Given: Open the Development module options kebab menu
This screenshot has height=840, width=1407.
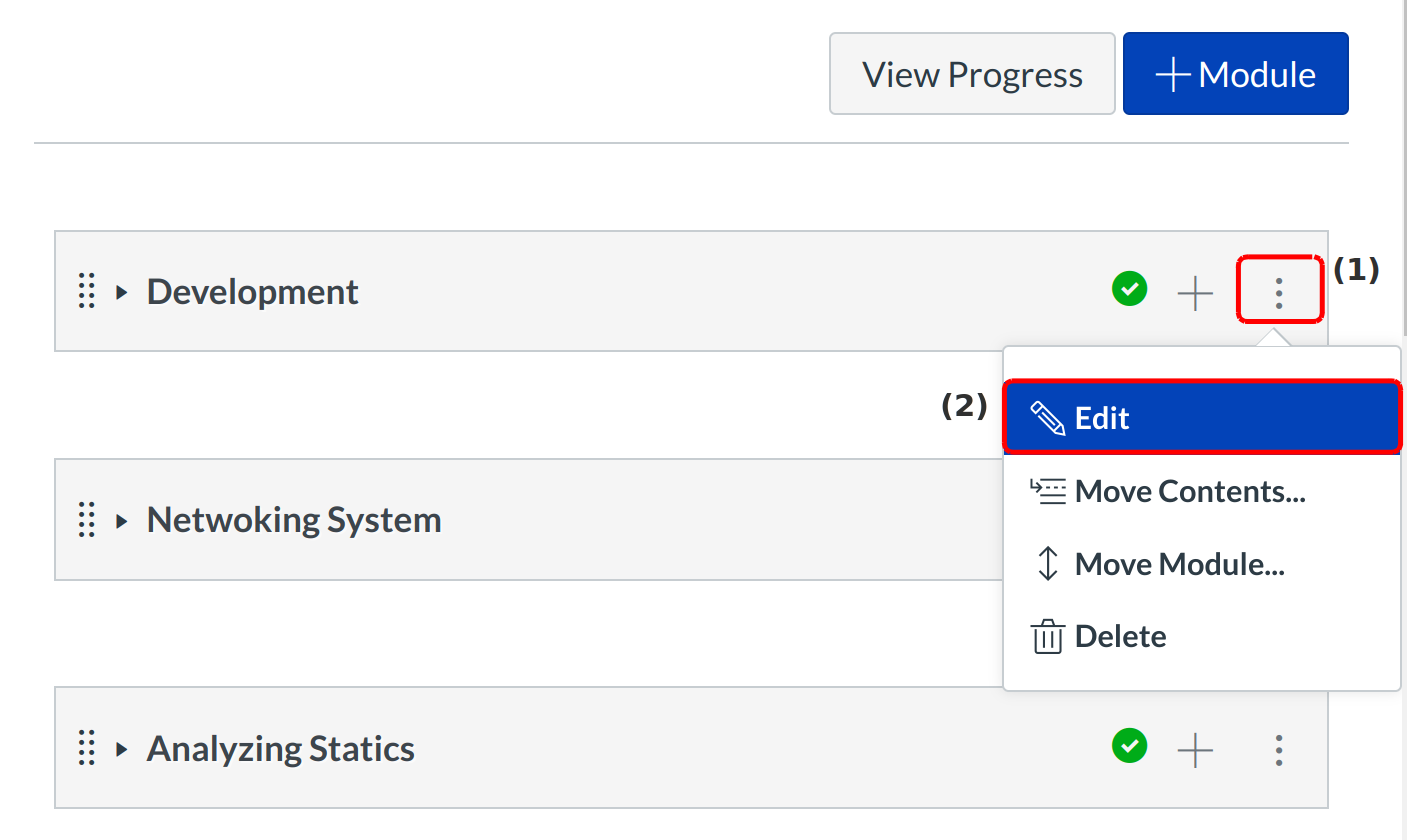Looking at the screenshot, I should click(1279, 292).
